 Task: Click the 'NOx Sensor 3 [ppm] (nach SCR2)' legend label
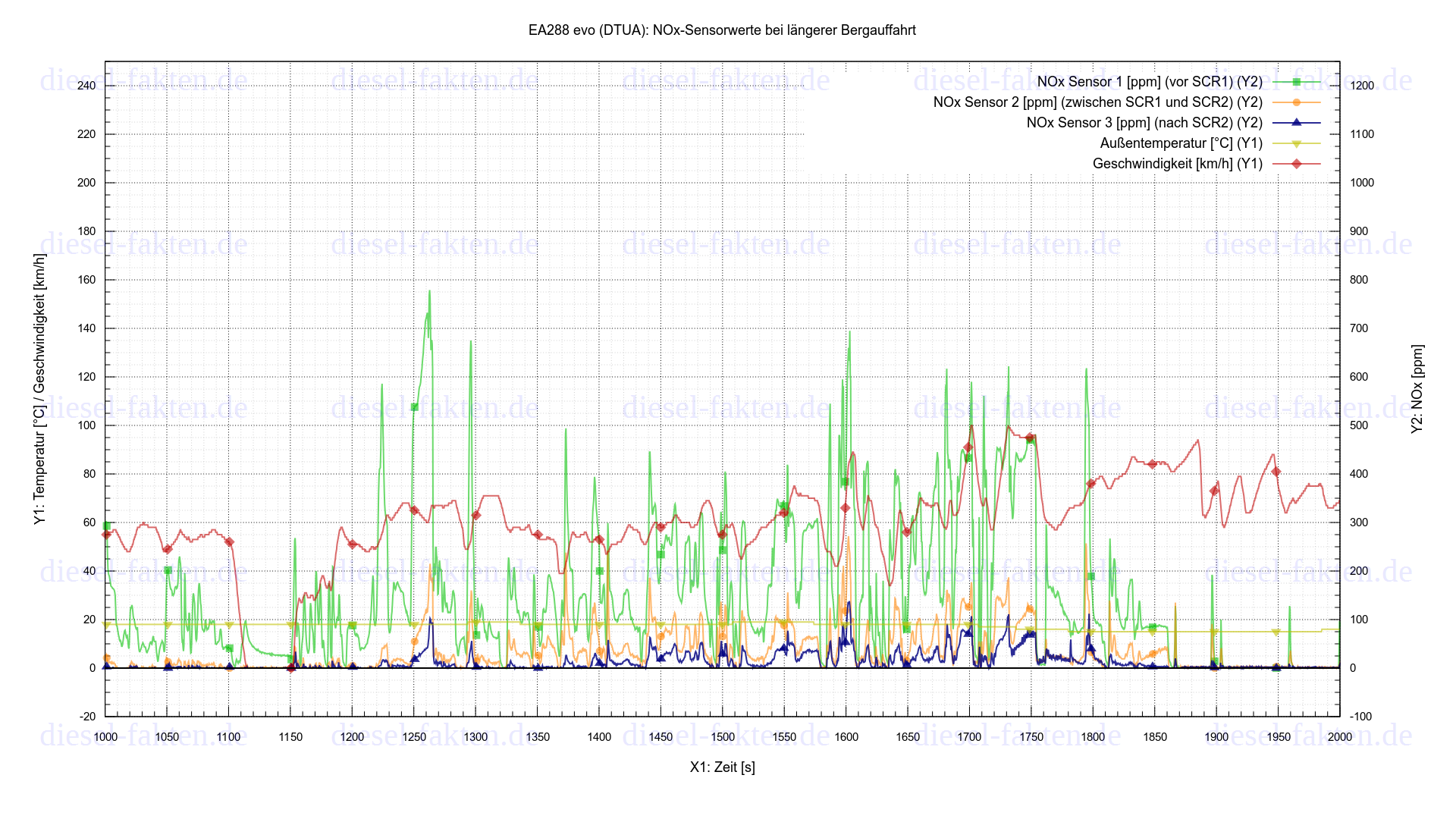pyautogui.click(x=1144, y=123)
